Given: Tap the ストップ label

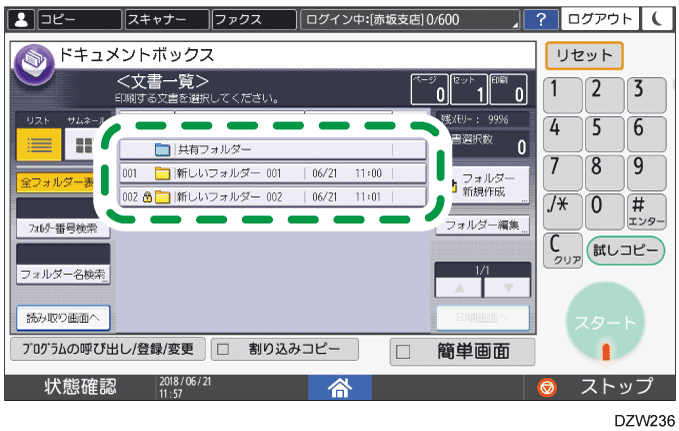Looking at the screenshot, I should point(617,386).
